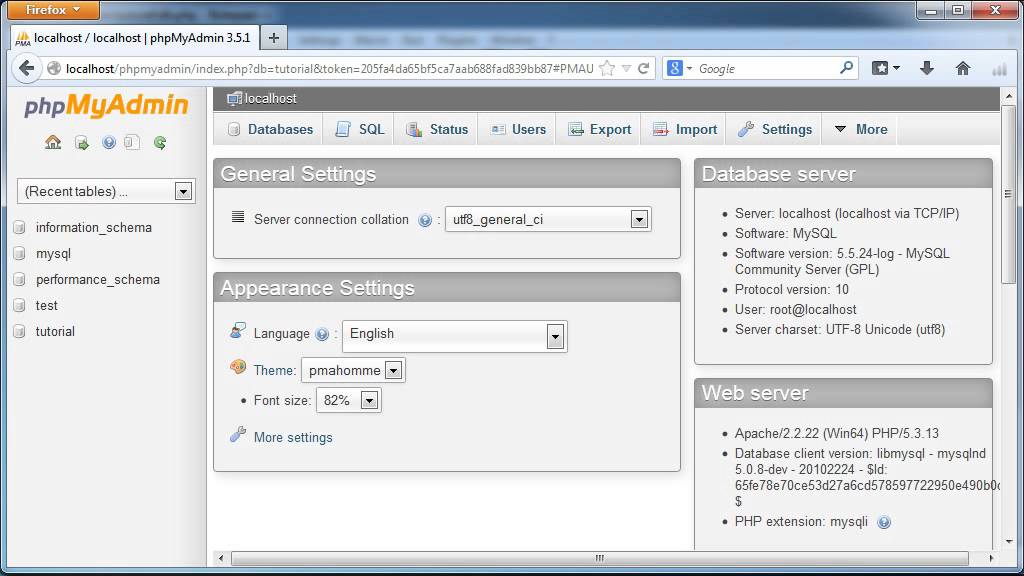The height and width of the screenshot is (576, 1024).
Task: Open the test database
Action: [46, 306]
